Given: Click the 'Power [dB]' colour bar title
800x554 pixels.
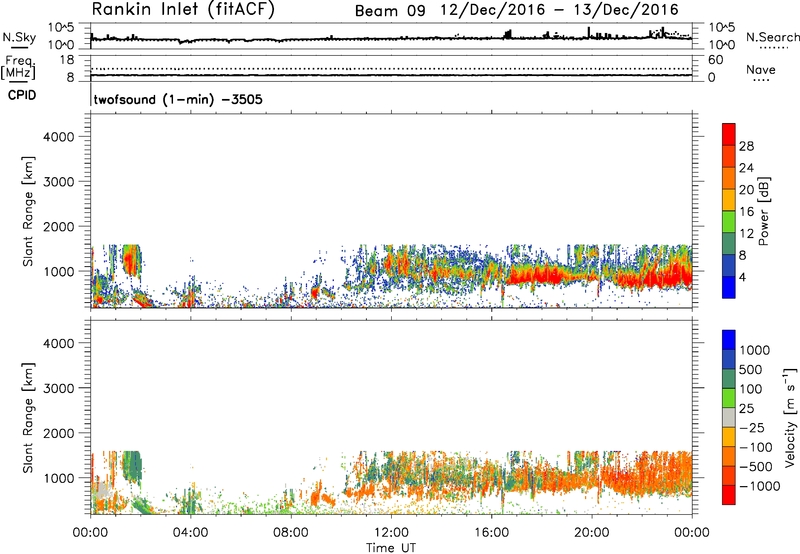Looking at the screenshot, I should point(763,211).
